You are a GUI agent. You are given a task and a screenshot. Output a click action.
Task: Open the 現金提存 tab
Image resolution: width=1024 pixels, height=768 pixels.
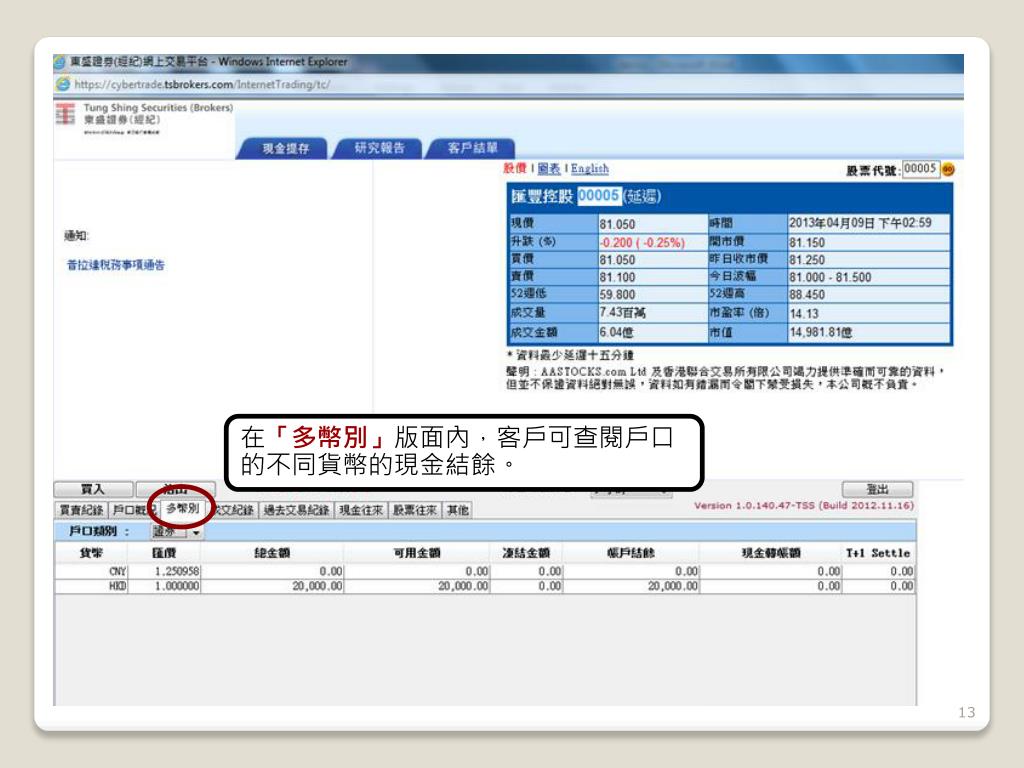coord(285,148)
